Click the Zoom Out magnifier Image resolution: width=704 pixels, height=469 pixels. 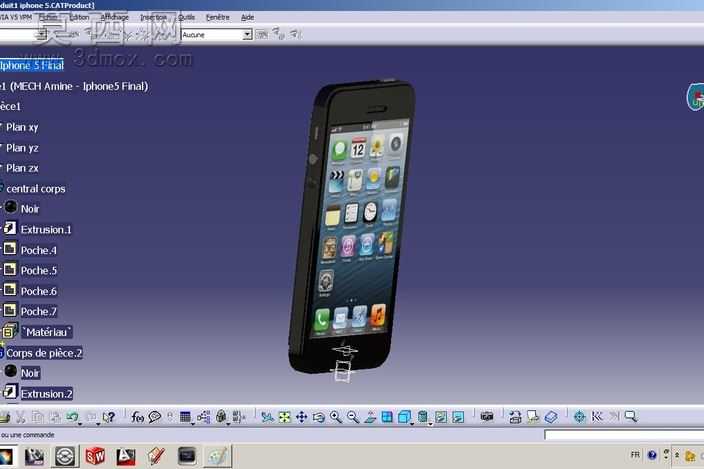(x=353, y=417)
